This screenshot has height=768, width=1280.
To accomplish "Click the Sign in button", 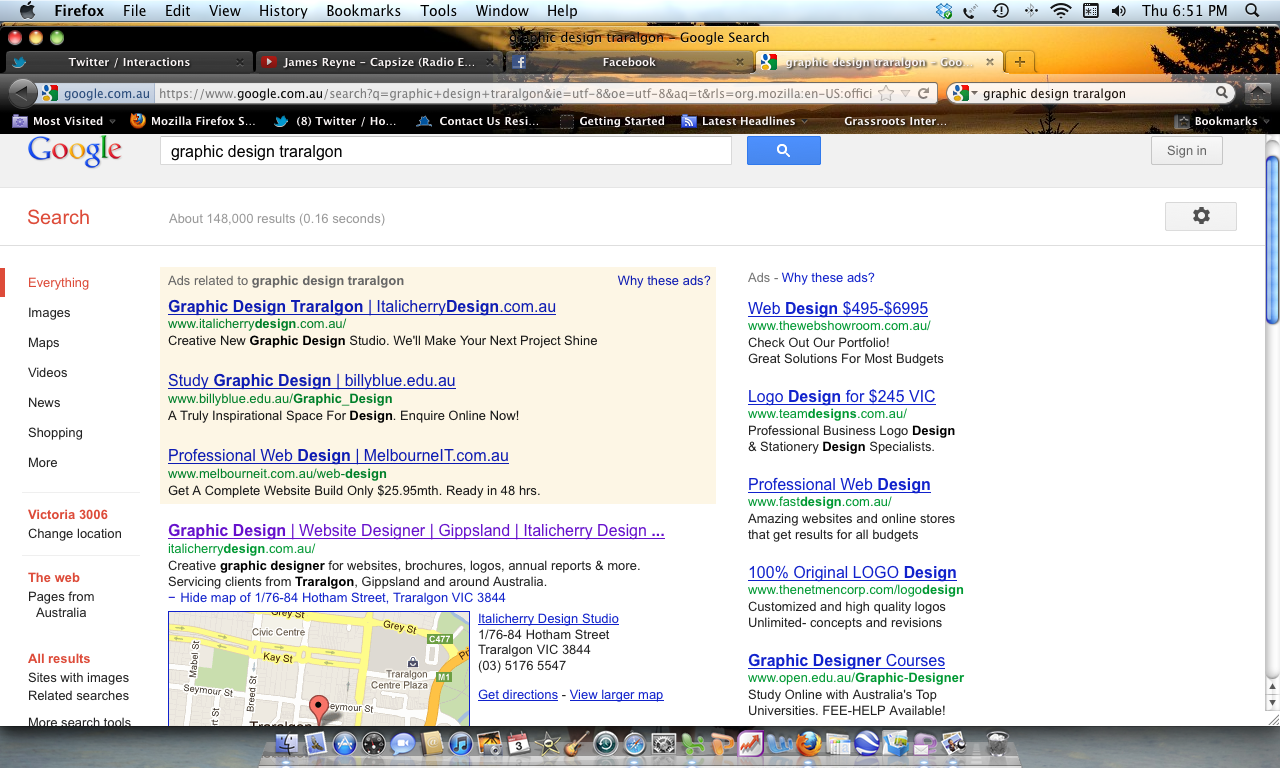I will coord(1186,151).
